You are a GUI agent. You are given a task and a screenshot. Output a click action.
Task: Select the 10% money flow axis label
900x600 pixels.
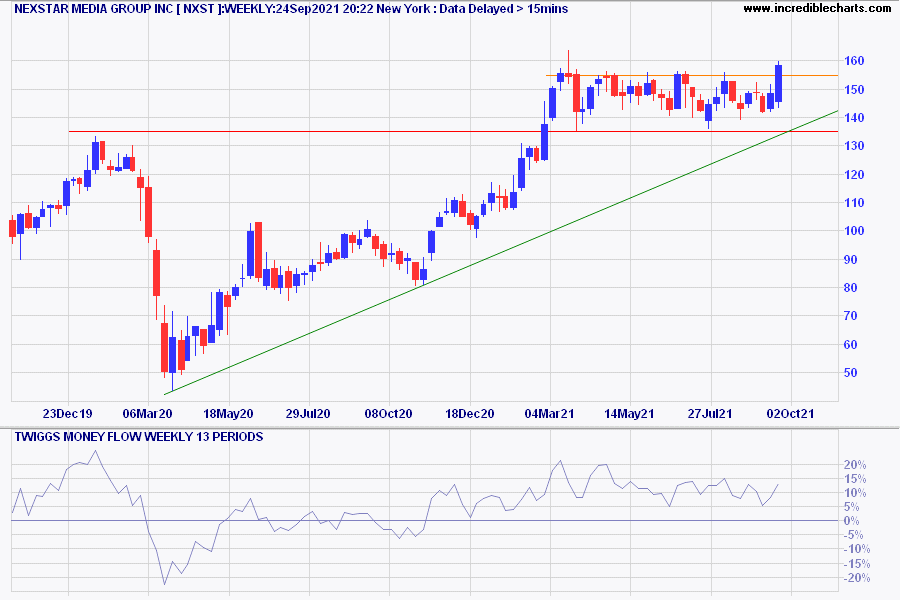[x=855, y=493]
